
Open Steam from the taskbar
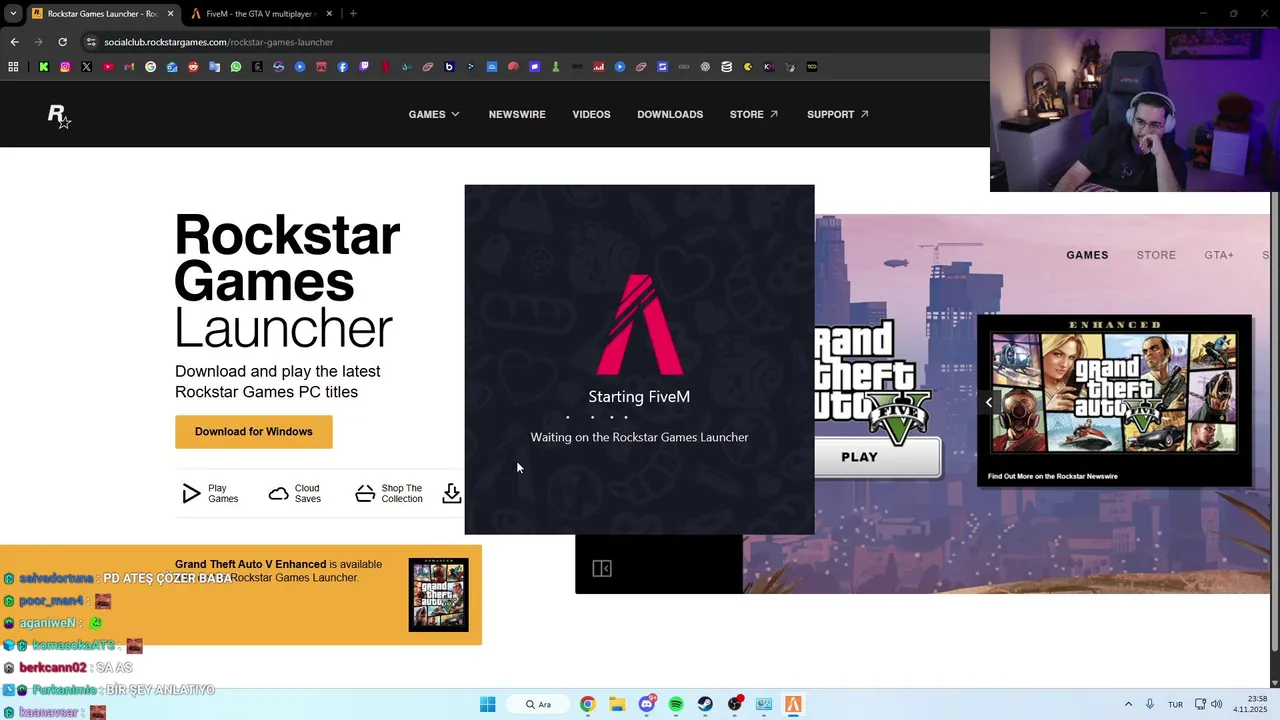pos(705,704)
